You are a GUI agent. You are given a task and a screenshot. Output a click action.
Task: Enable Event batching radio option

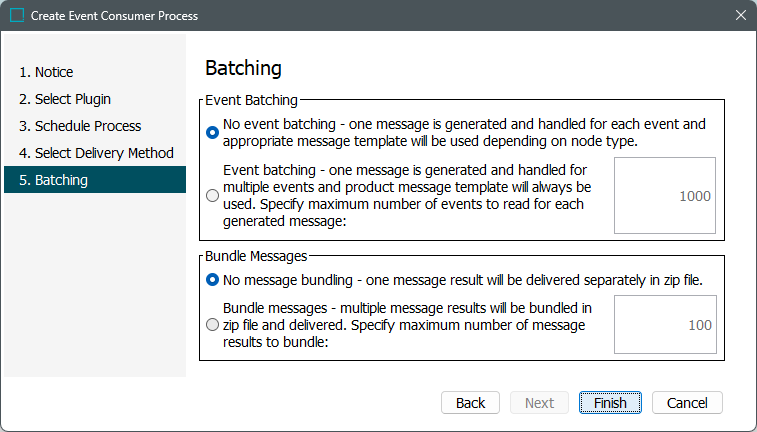pyautogui.click(x=212, y=196)
